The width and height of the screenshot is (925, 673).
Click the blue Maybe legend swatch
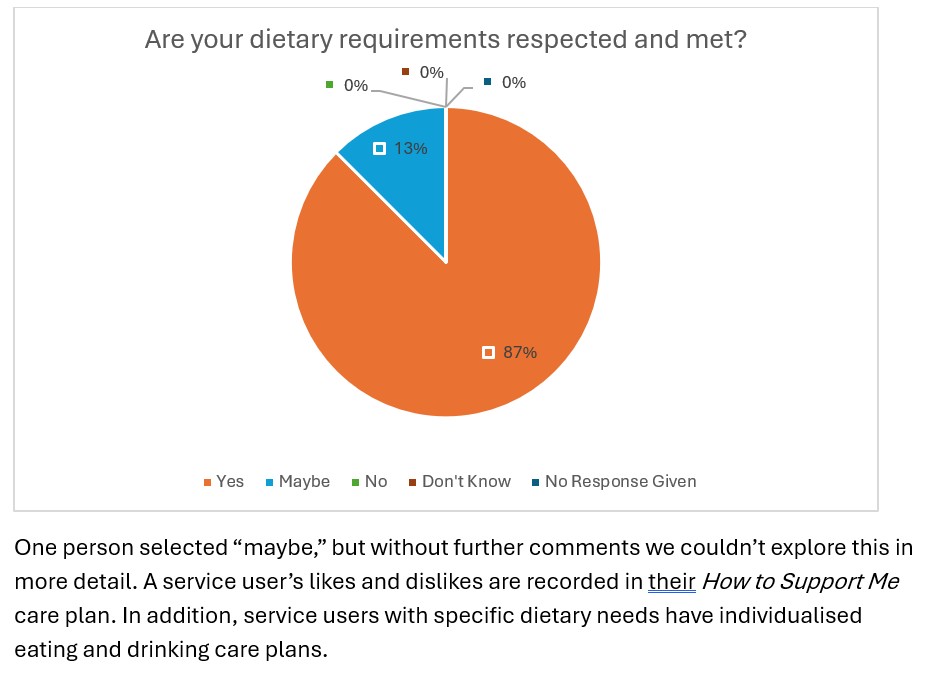click(x=269, y=482)
